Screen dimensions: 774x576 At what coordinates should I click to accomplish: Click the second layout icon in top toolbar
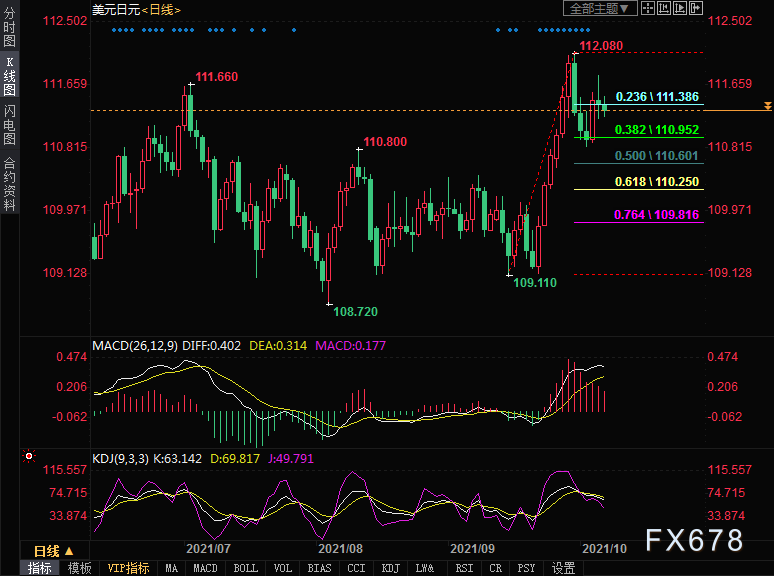[665, 9]
